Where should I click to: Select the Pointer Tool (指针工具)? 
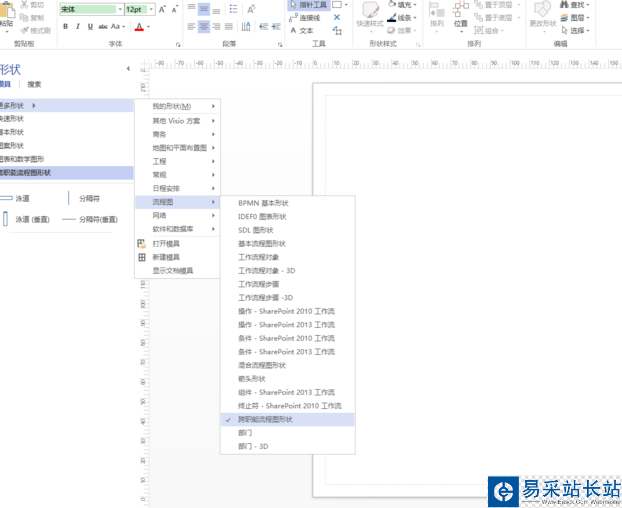click(x=309, y=5)
